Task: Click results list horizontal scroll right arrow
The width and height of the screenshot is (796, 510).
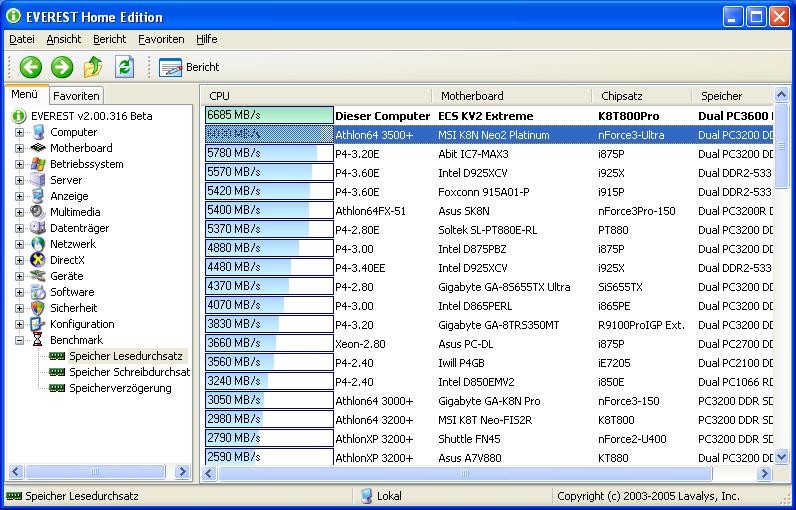Action: point(764,474)
